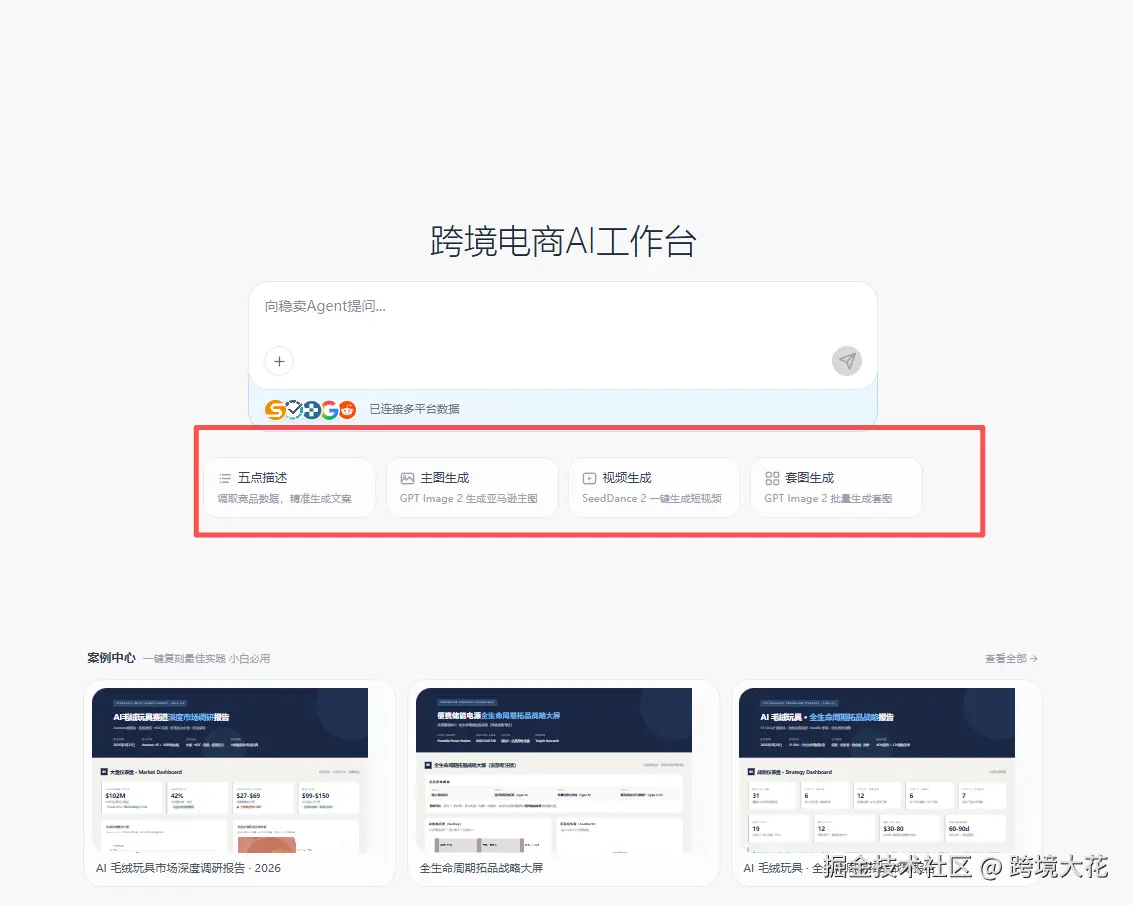
Task: Open the GPT Image 套图生成 card
Action: click(836, 487)
